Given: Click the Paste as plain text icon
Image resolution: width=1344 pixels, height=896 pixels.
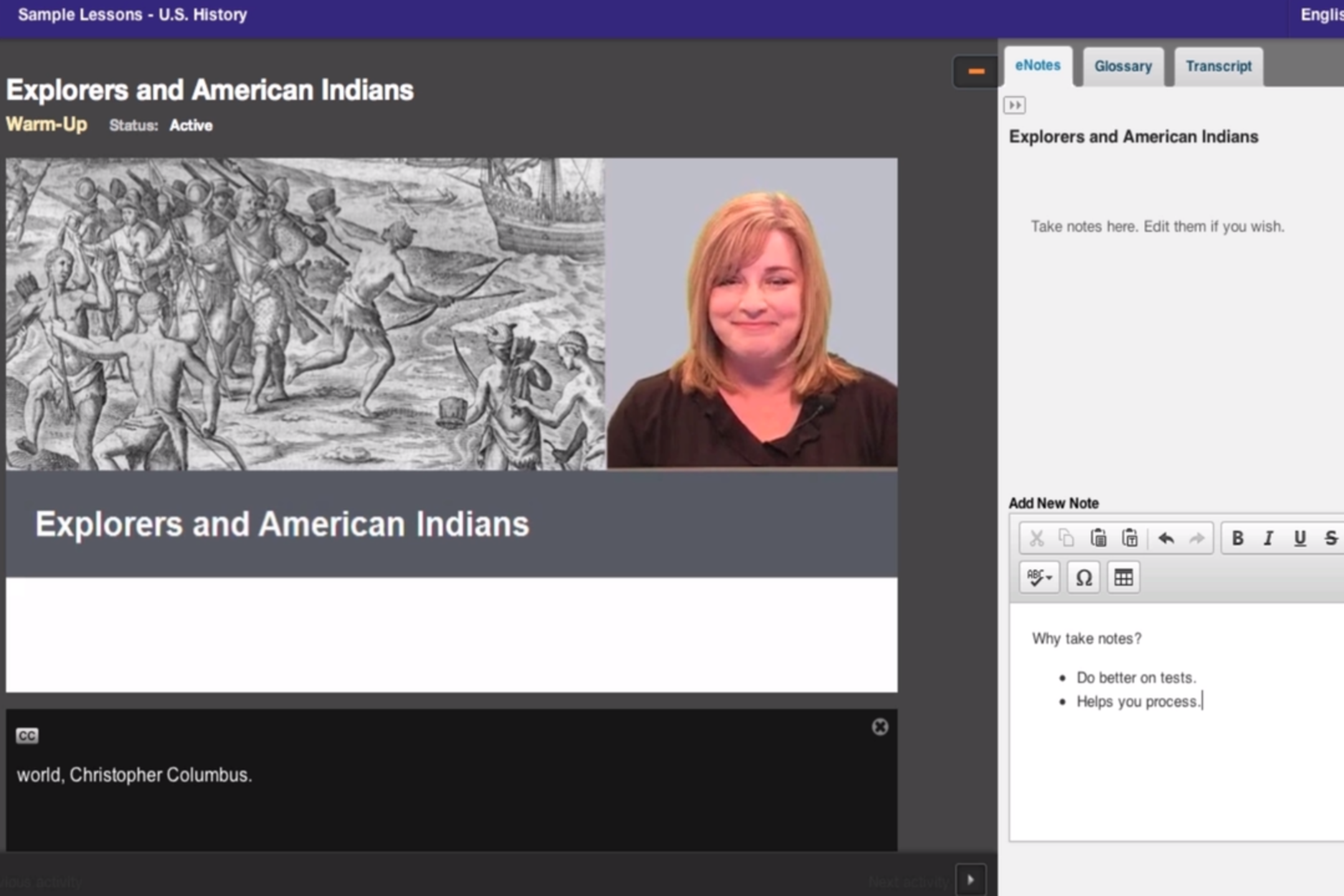Looking at the screenshot, I should coord(1130,538).
